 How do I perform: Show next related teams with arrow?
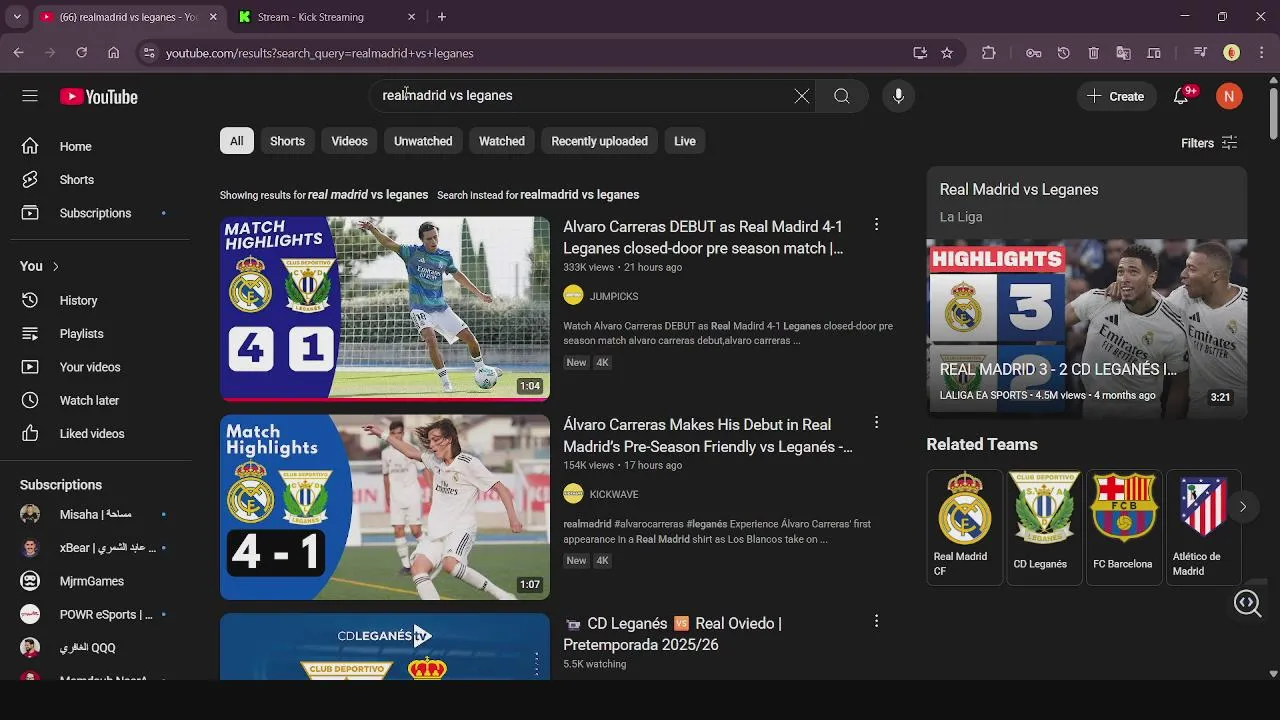pos(1242,506)
